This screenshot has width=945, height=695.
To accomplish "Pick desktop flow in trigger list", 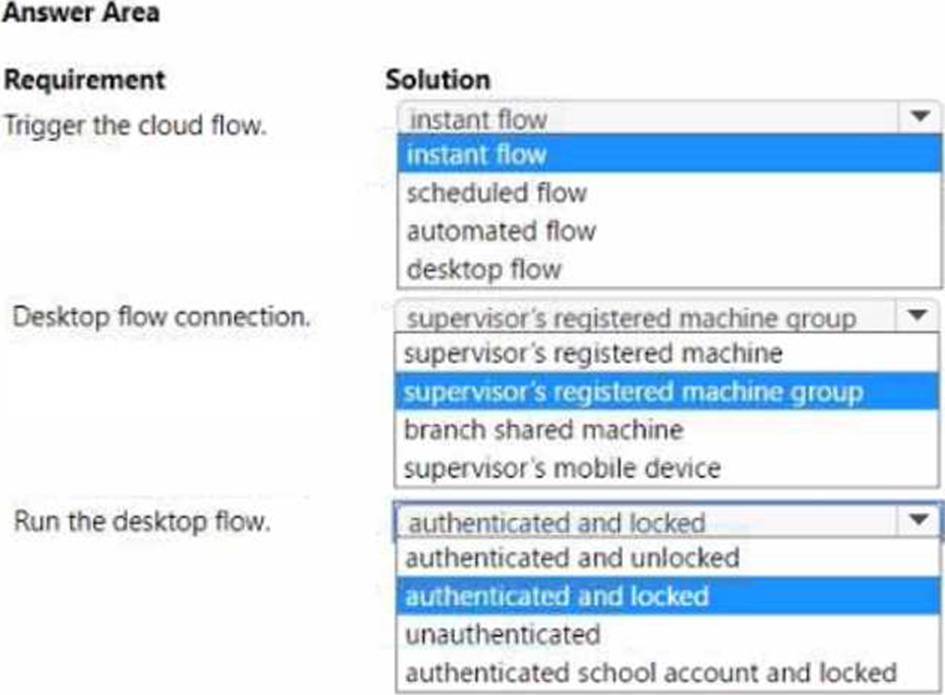I will coord(669,269).
